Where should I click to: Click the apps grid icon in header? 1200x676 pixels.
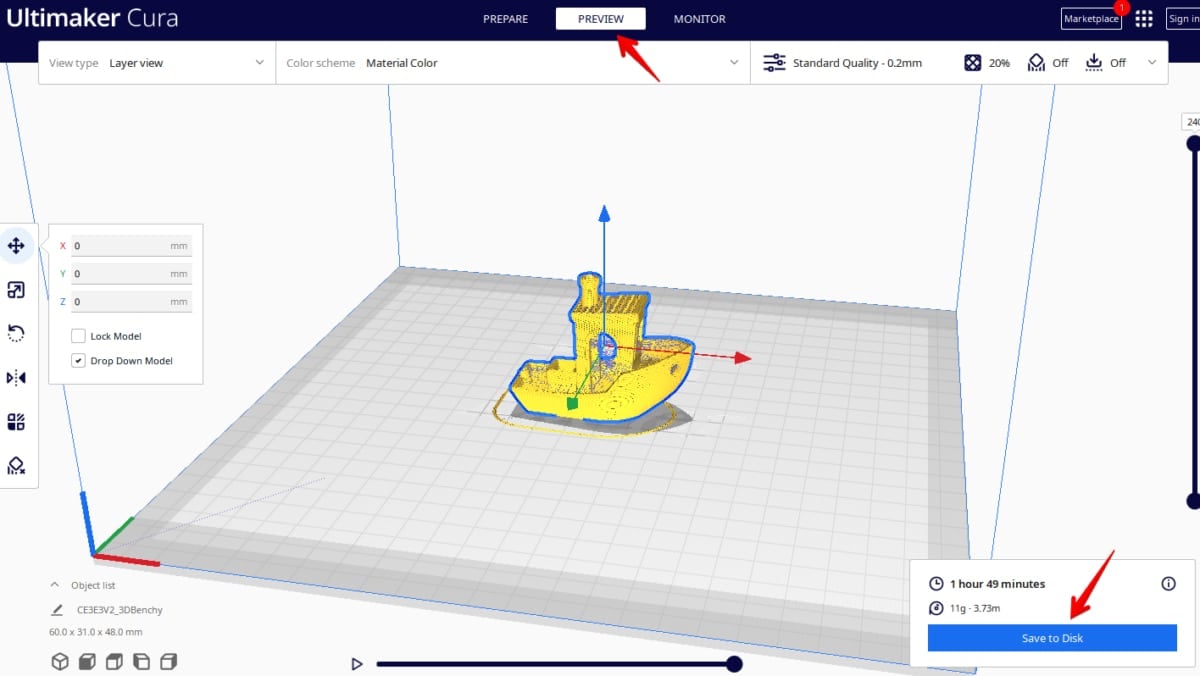[x=1144, y=18]
